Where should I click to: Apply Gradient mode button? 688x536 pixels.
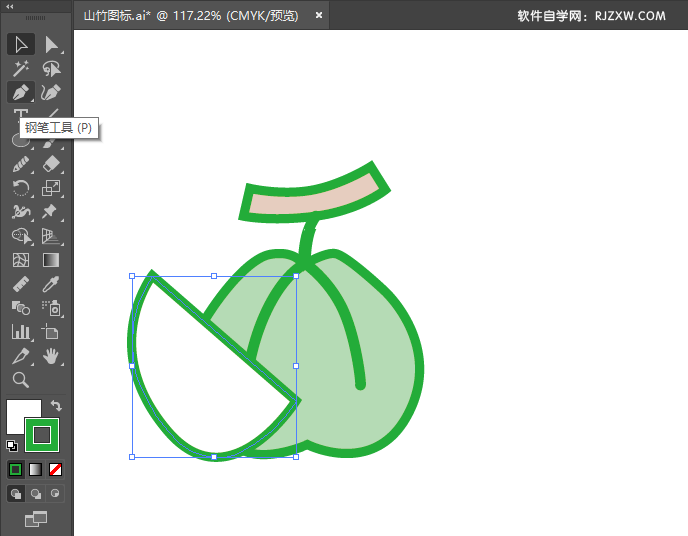(36, 470)
